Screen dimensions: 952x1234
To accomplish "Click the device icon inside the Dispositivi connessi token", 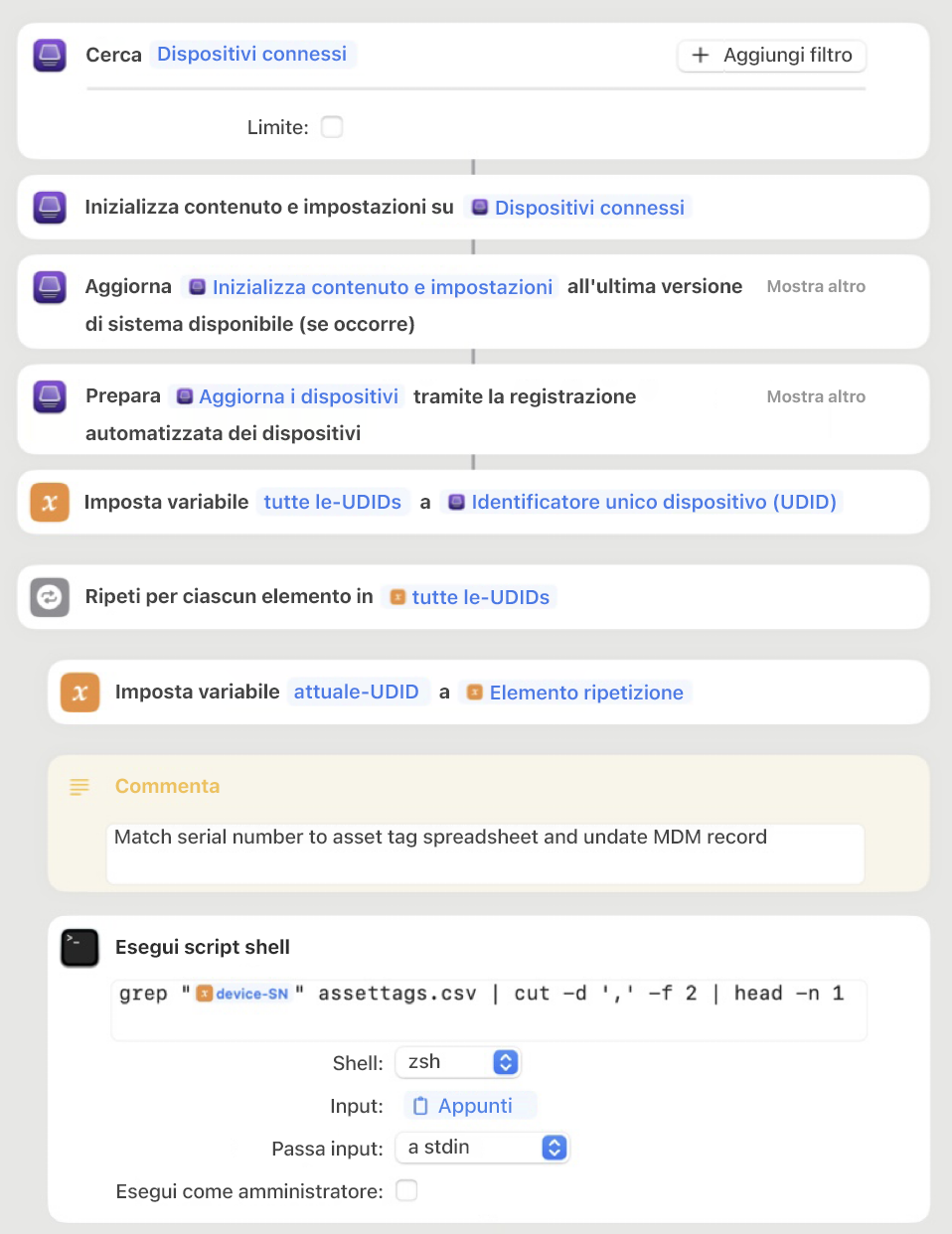I will 479,208.
